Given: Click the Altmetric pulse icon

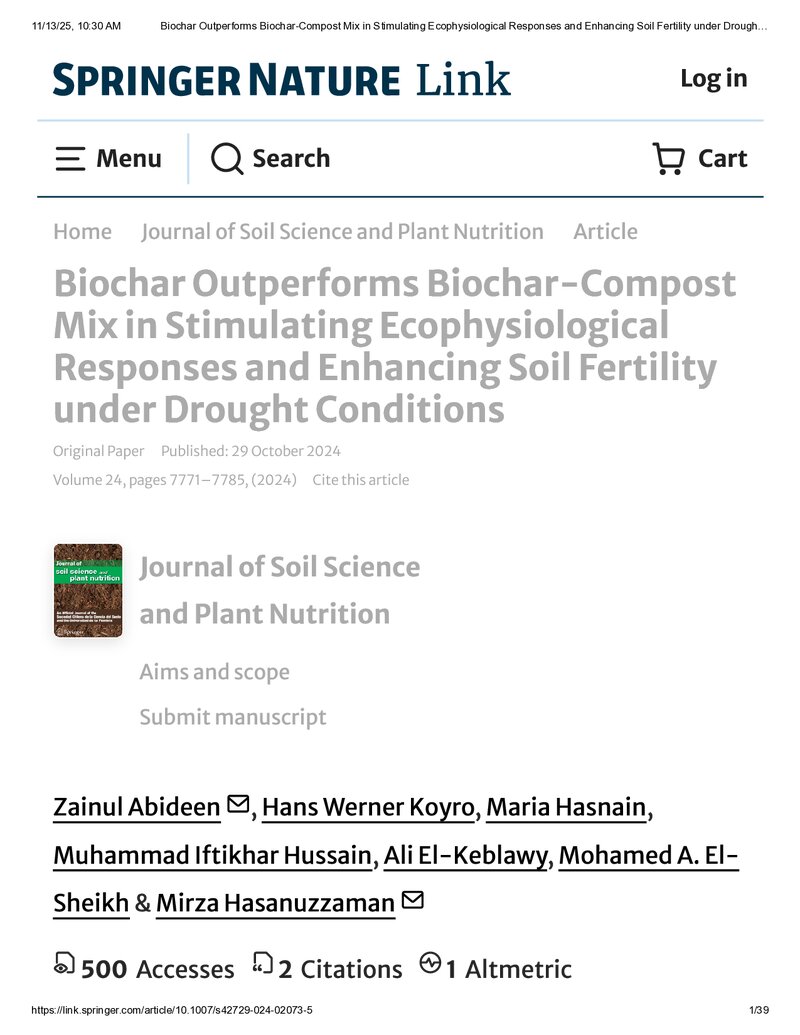Looking at the screenshot, I should [430, 963].
